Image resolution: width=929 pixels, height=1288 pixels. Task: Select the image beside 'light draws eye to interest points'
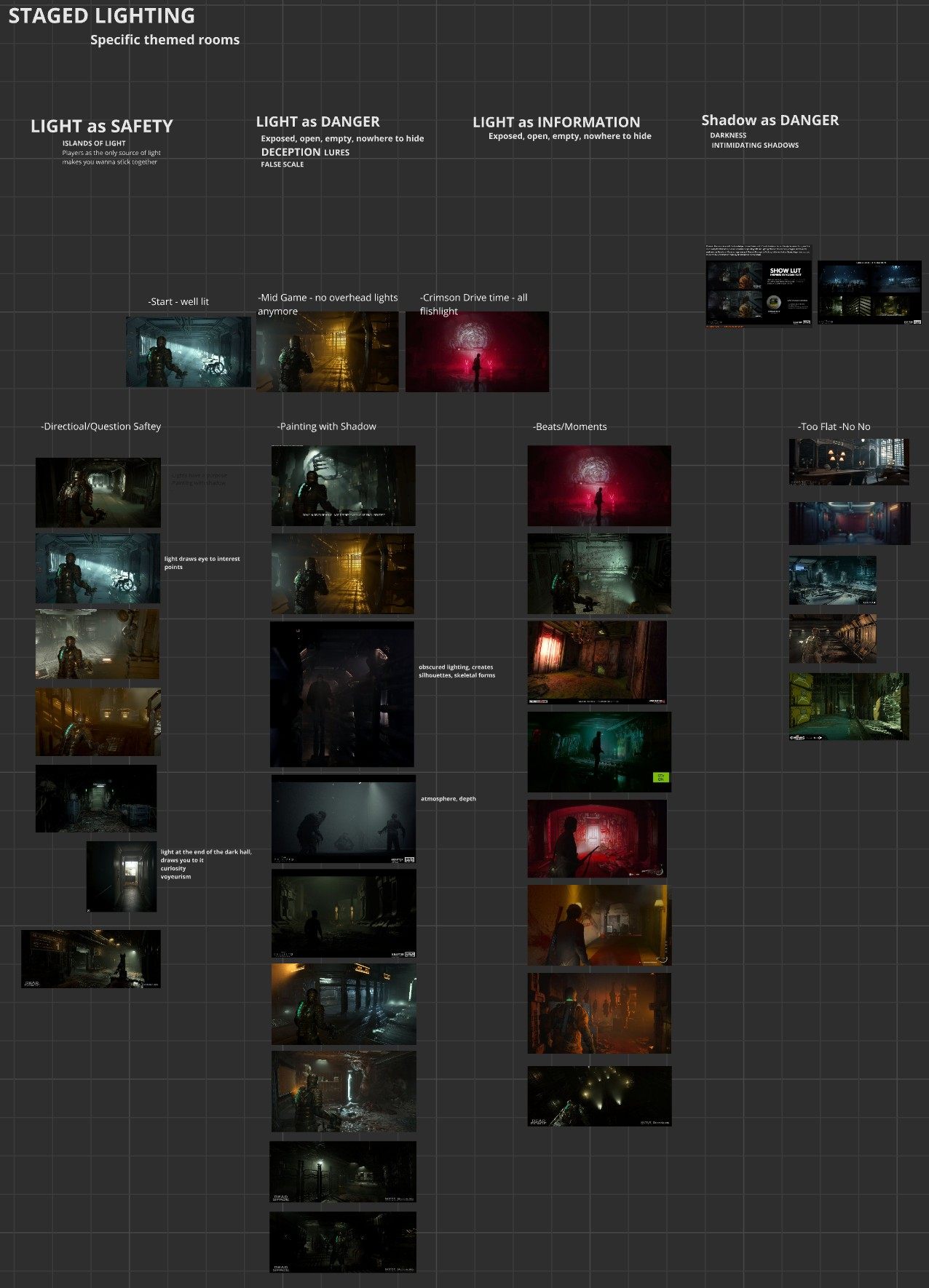(98, 568)
